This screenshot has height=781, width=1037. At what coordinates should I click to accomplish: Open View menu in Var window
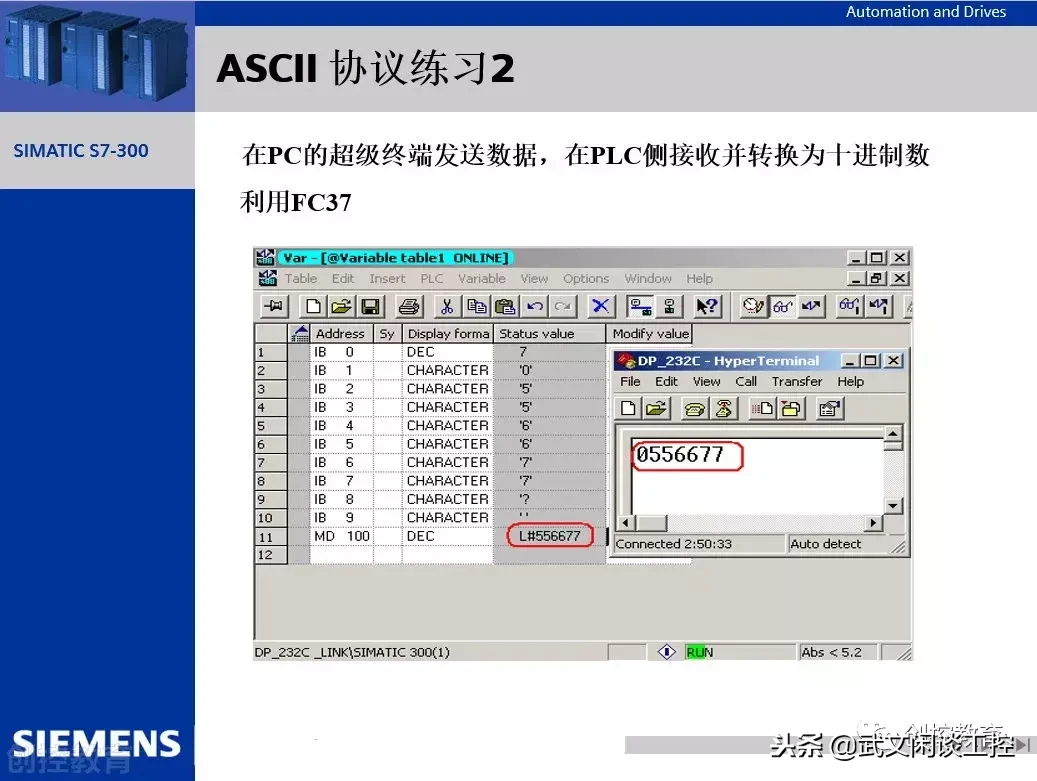[534, 278]
